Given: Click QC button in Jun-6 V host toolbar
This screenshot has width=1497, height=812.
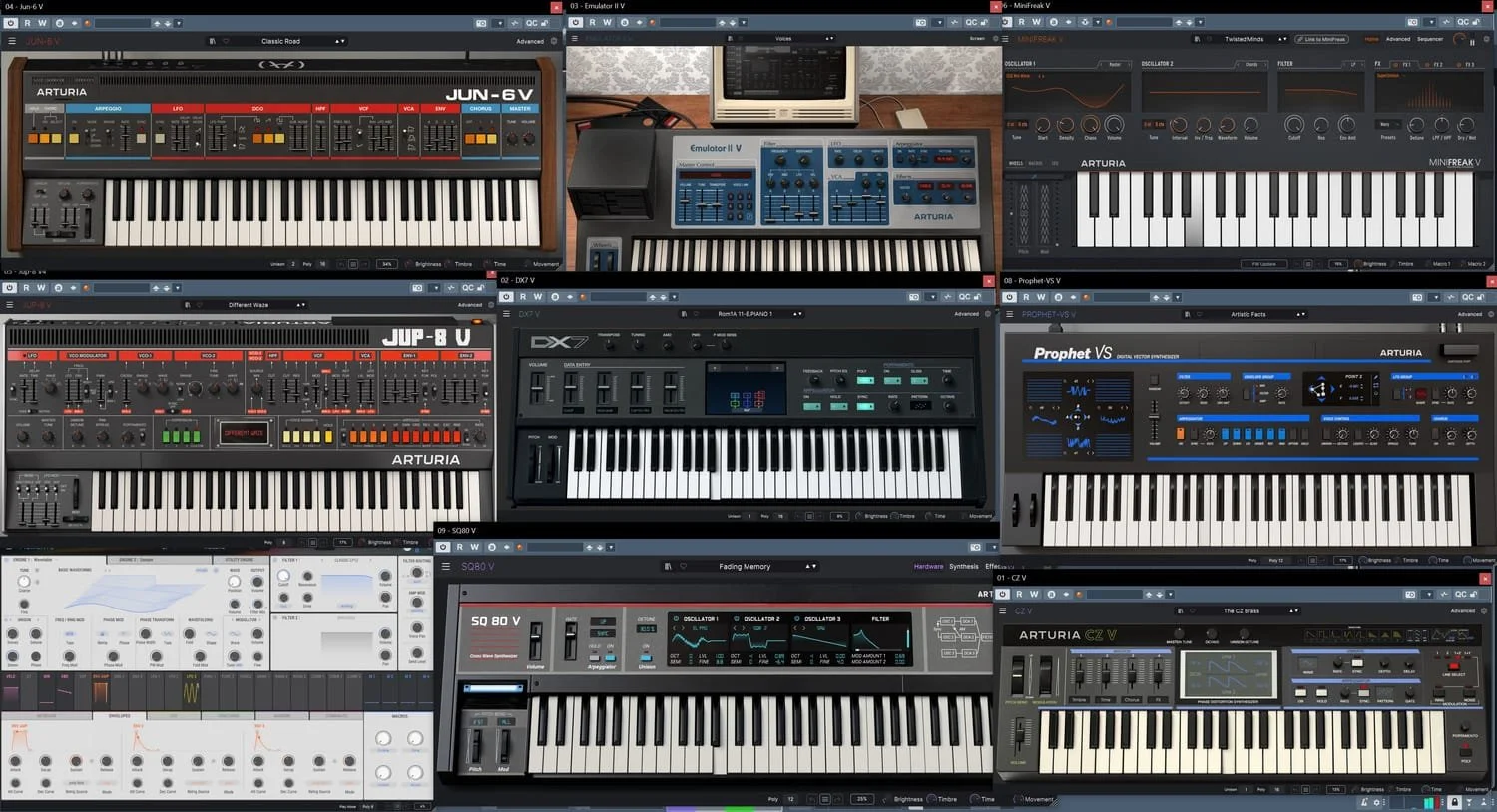Looking at the screenshot, I should tap(532, 23).
